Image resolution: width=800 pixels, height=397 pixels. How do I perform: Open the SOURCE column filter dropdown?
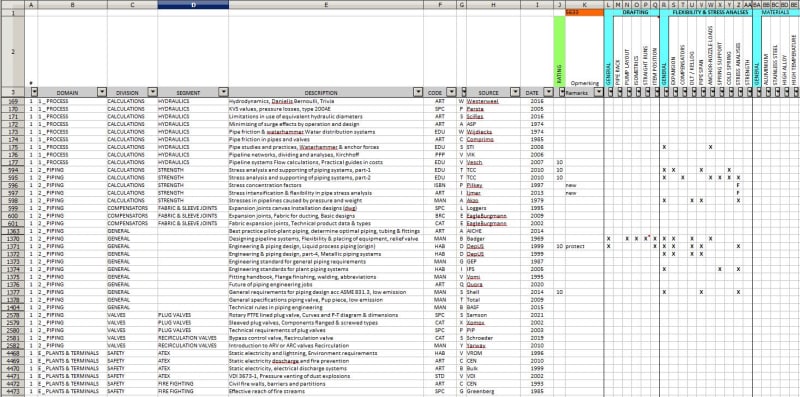[x=515, y=92]
